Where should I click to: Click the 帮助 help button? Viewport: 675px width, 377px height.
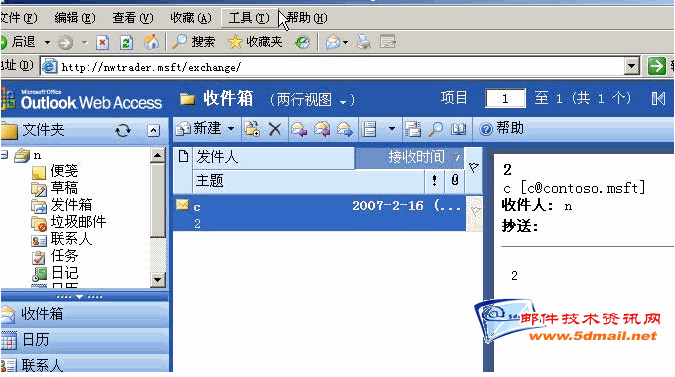pyautogui.click(x=502, y=128)
